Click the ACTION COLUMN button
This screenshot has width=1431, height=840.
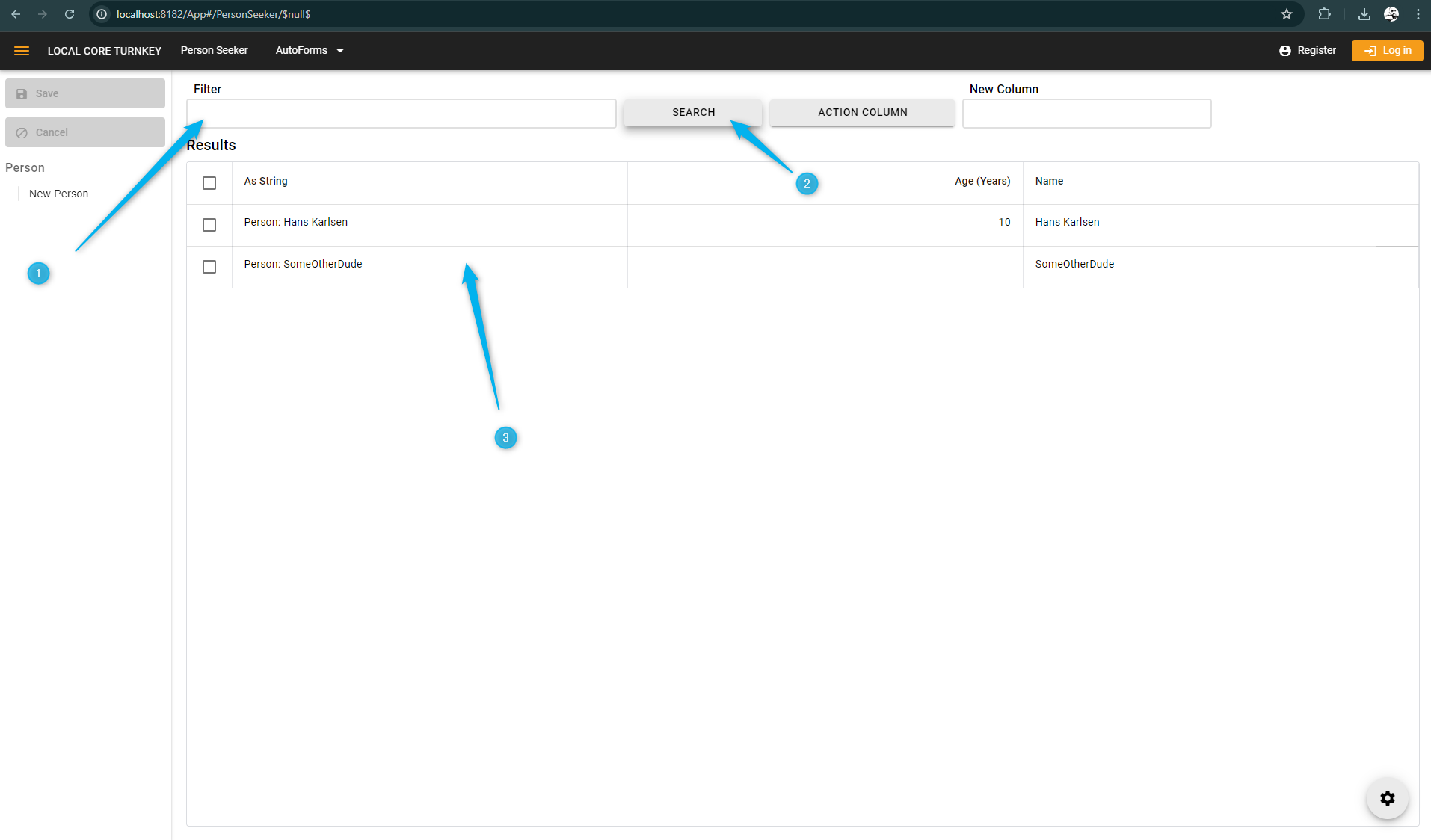pos(862,113)
